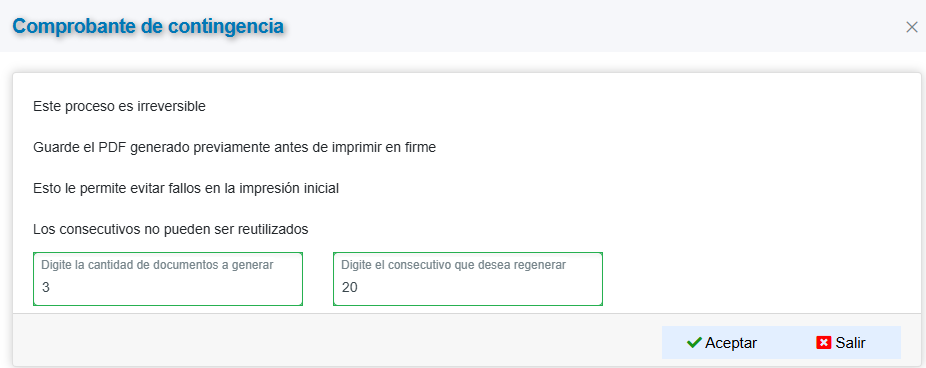Click the 'Digite el consecutivo que desea regenerar' label
926x368 pixels.
coord(454,265)
